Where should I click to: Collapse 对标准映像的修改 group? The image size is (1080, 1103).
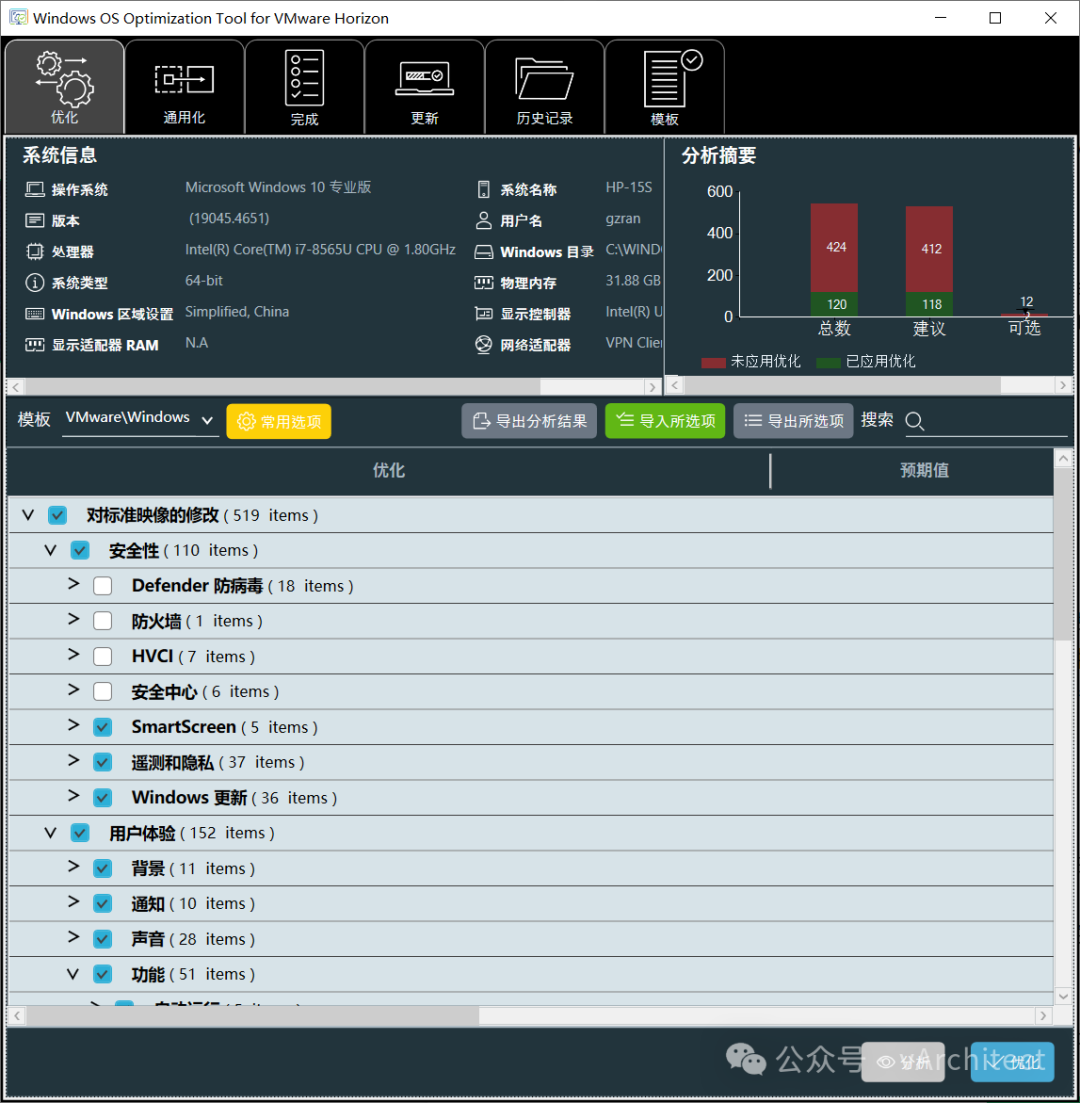point(28,515)
